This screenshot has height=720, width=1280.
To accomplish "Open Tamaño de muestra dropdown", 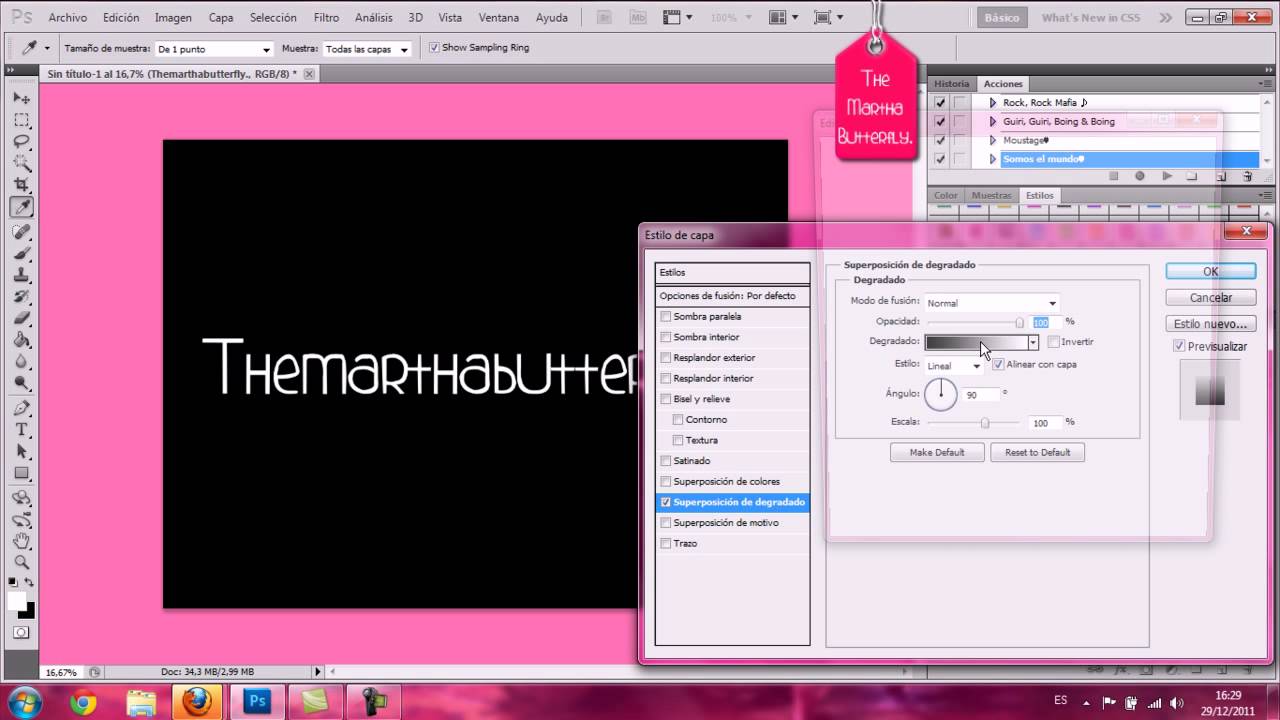I will click(x=214, y=49).
